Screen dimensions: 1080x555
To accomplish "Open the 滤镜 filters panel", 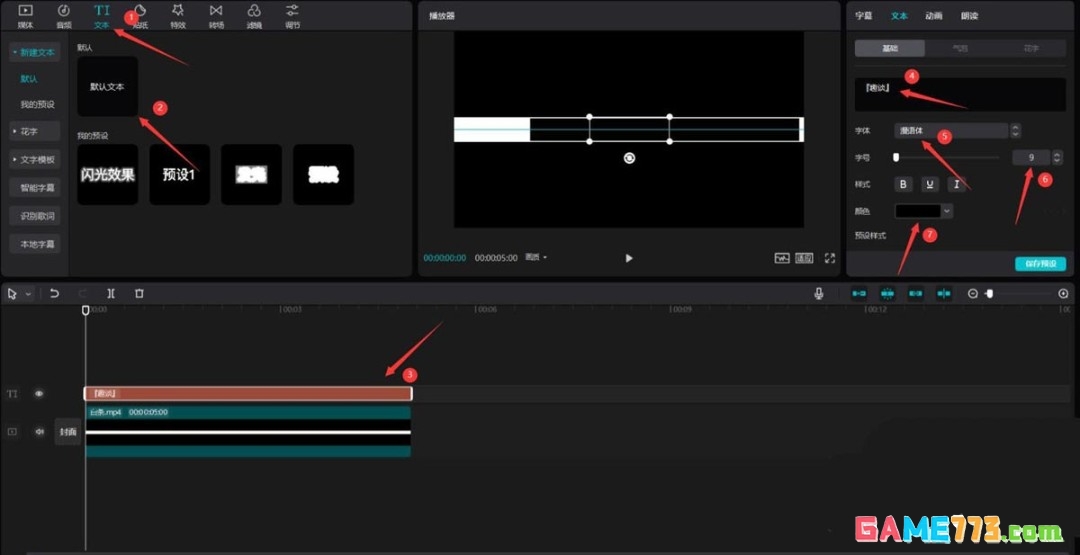I will (x=254, y=15).
